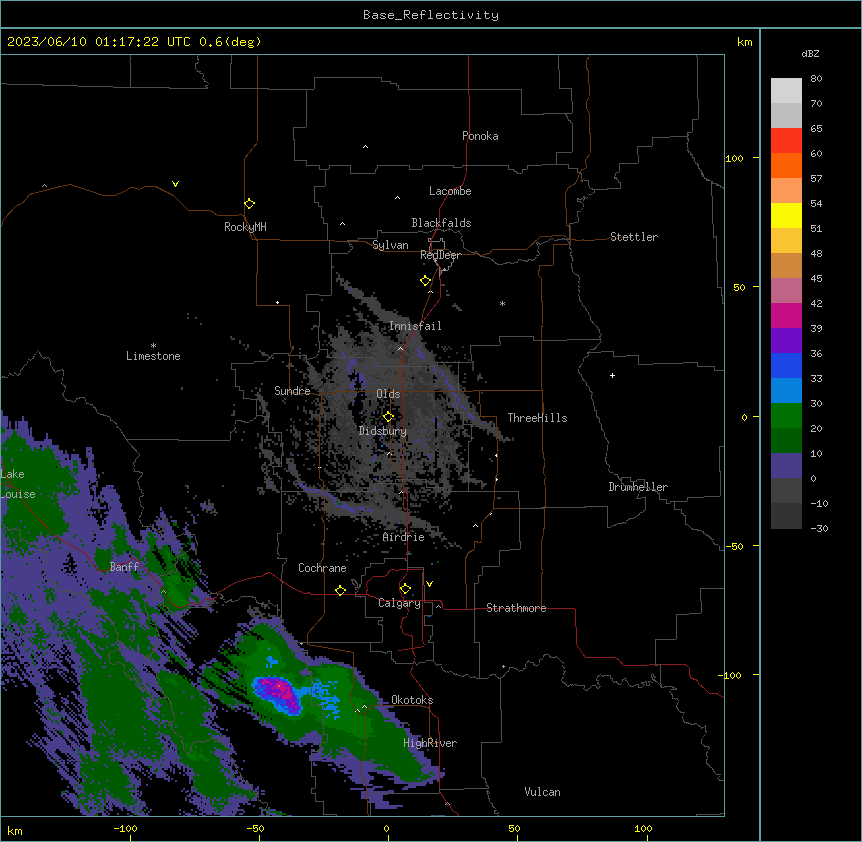The image size is (862, 842).
Task: Click the yellow marker near RockyMH
Action: [x=249, y=204]
